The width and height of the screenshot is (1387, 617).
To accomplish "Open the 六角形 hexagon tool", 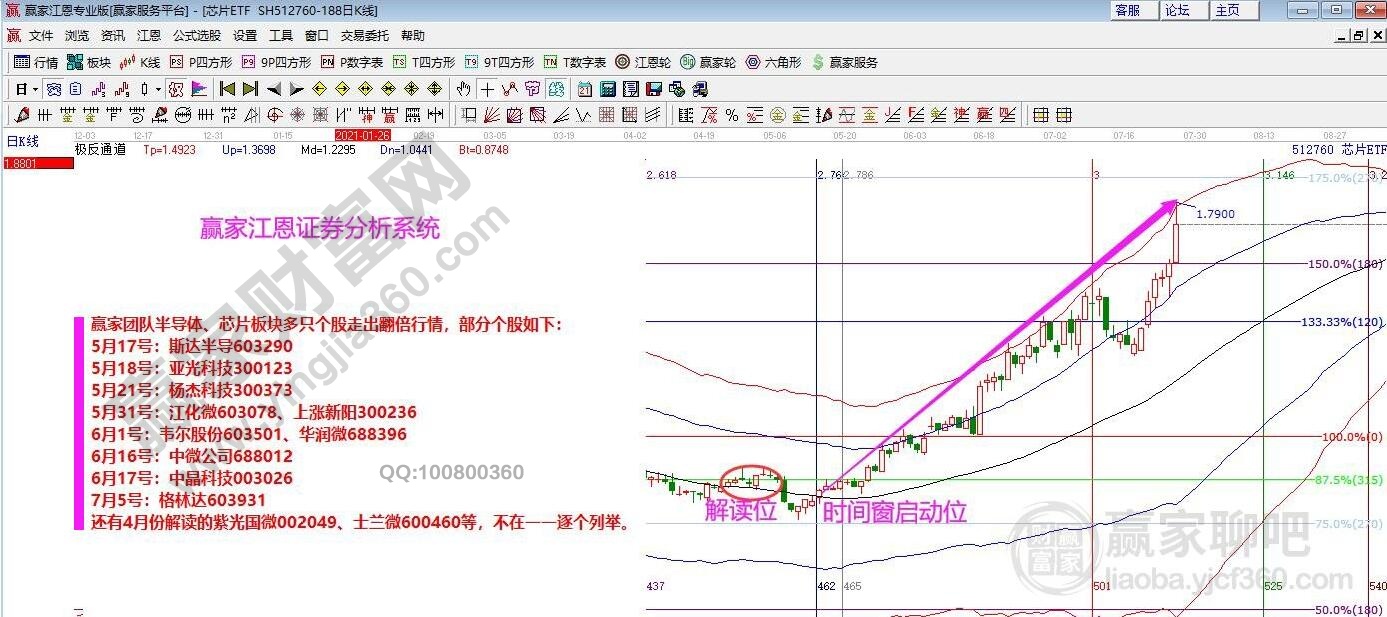I will tap(773, 62).
